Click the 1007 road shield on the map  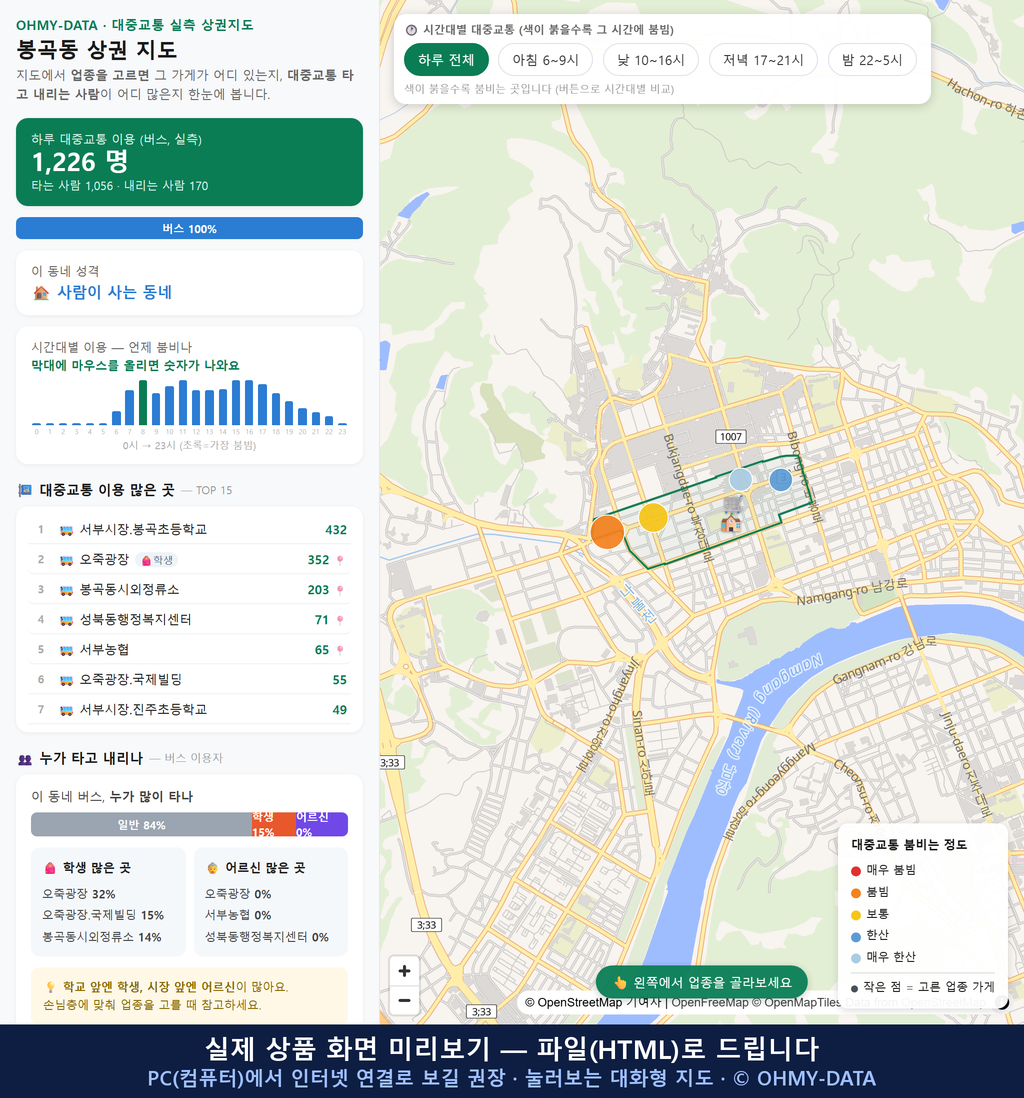pyautogui.click(x=731, y=436)
